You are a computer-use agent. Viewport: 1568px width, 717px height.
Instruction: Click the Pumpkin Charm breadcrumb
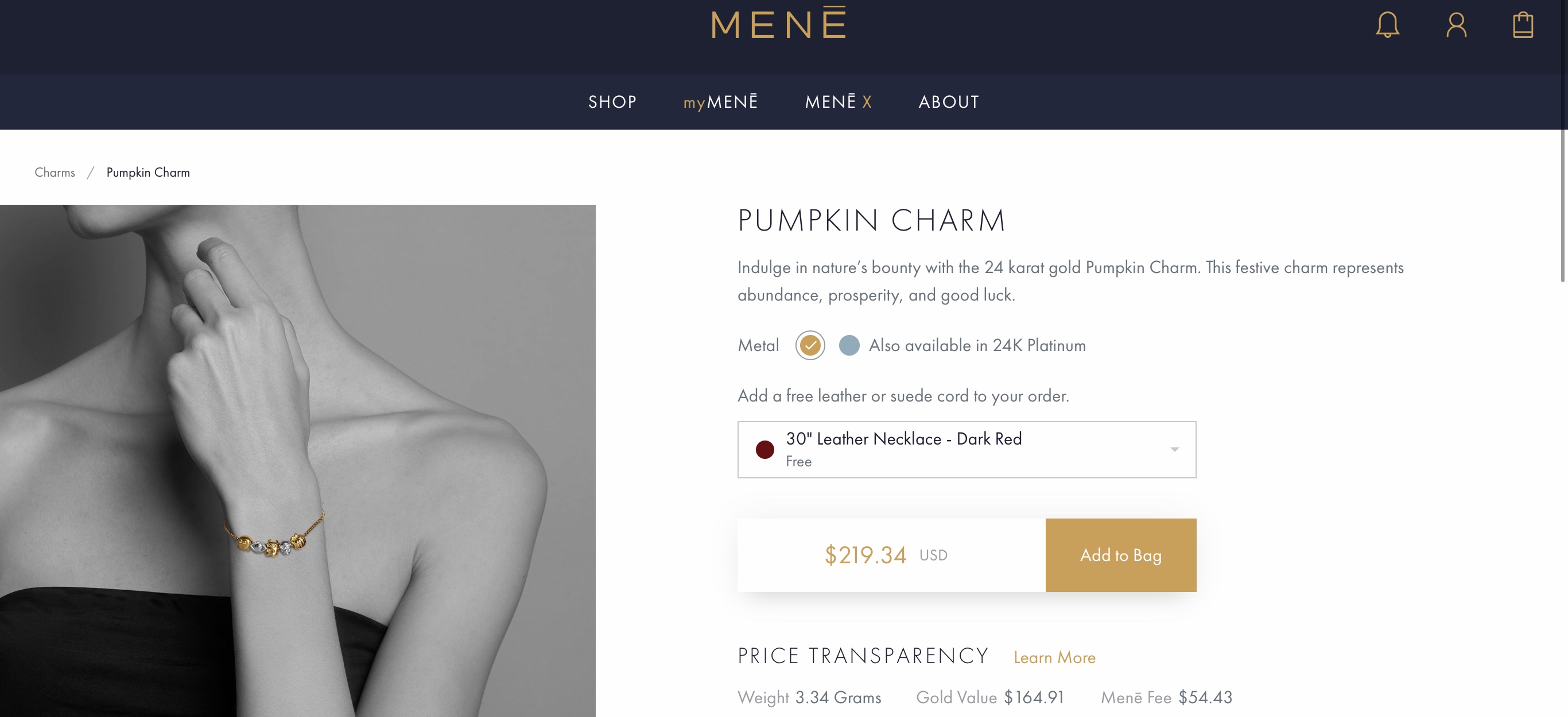(148, 173)
